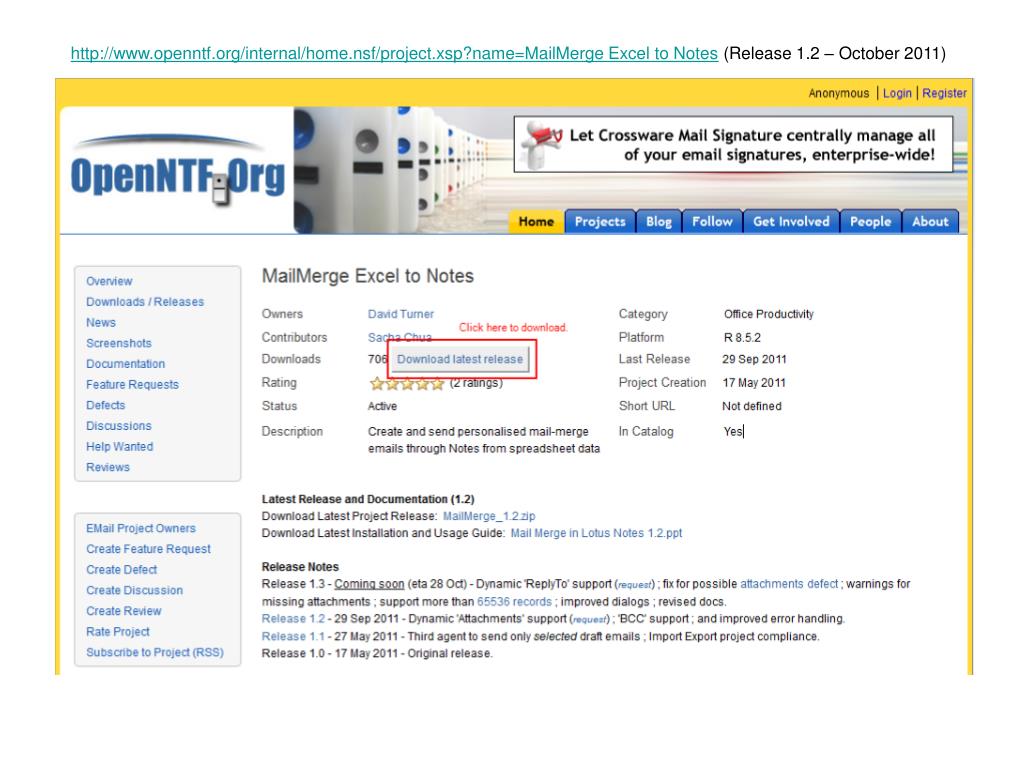Open the Home tab

(536, 221)
